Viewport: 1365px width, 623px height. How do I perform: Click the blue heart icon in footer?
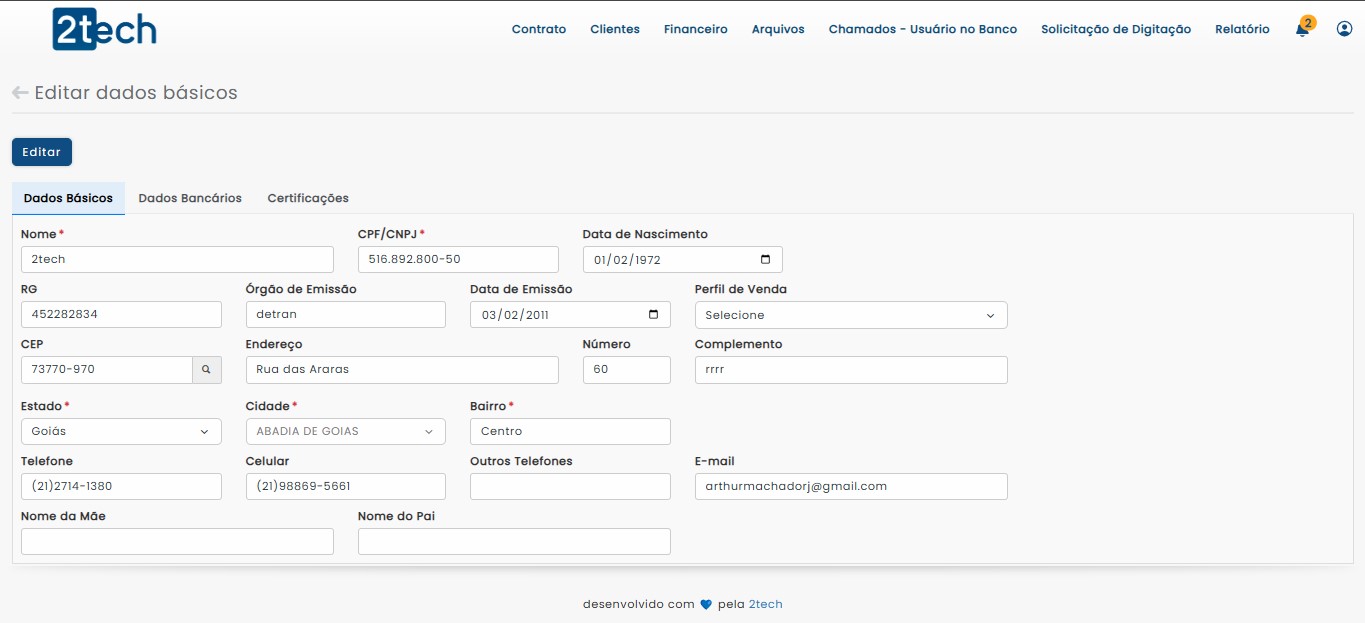705,604
